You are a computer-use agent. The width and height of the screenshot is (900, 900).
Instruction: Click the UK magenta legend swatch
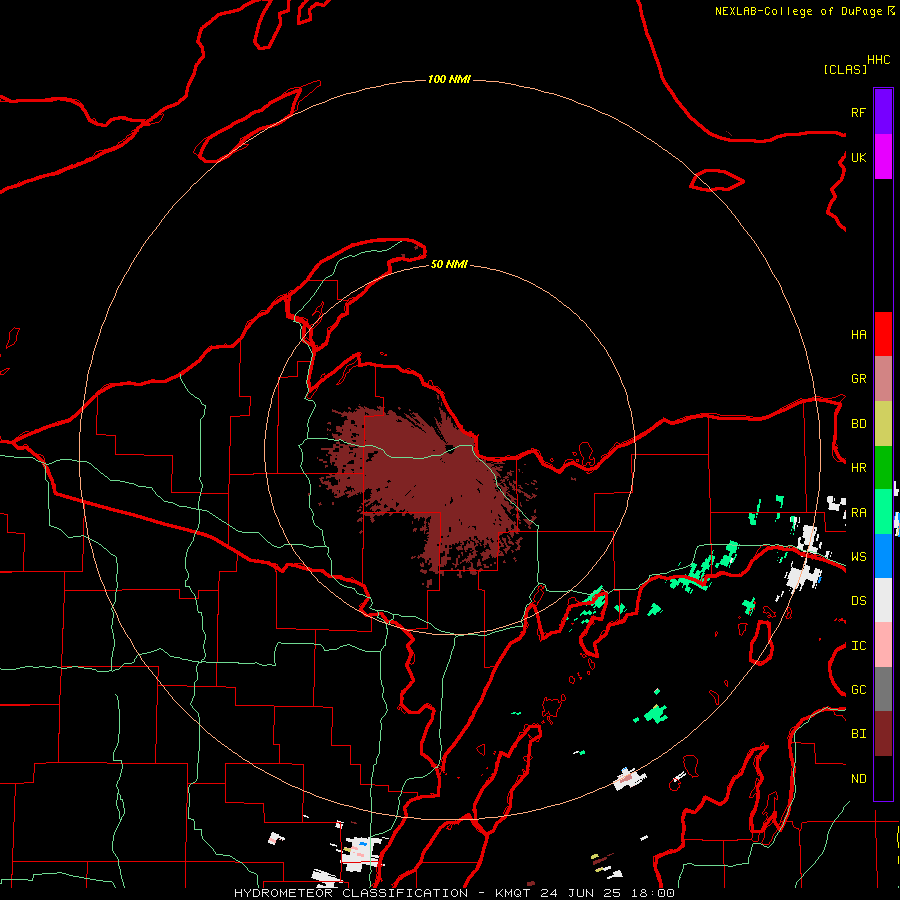coord(883,157)
